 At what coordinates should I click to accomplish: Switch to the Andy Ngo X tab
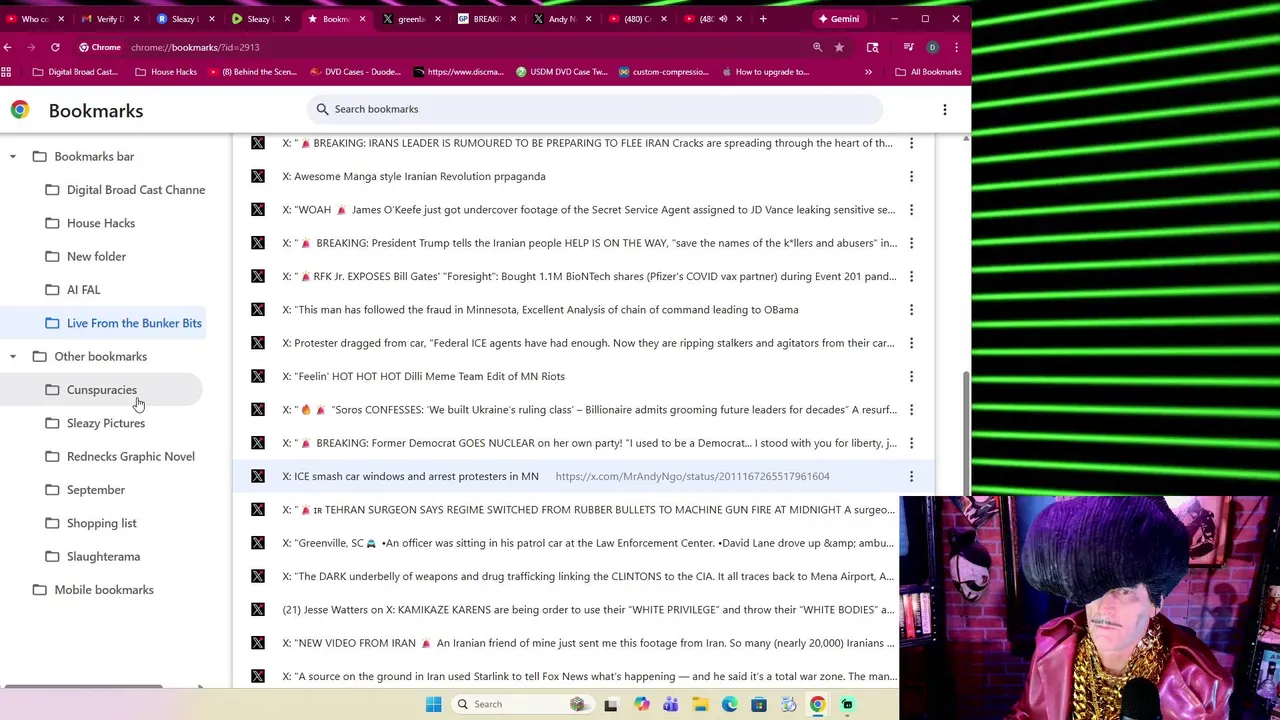point(560,19)
